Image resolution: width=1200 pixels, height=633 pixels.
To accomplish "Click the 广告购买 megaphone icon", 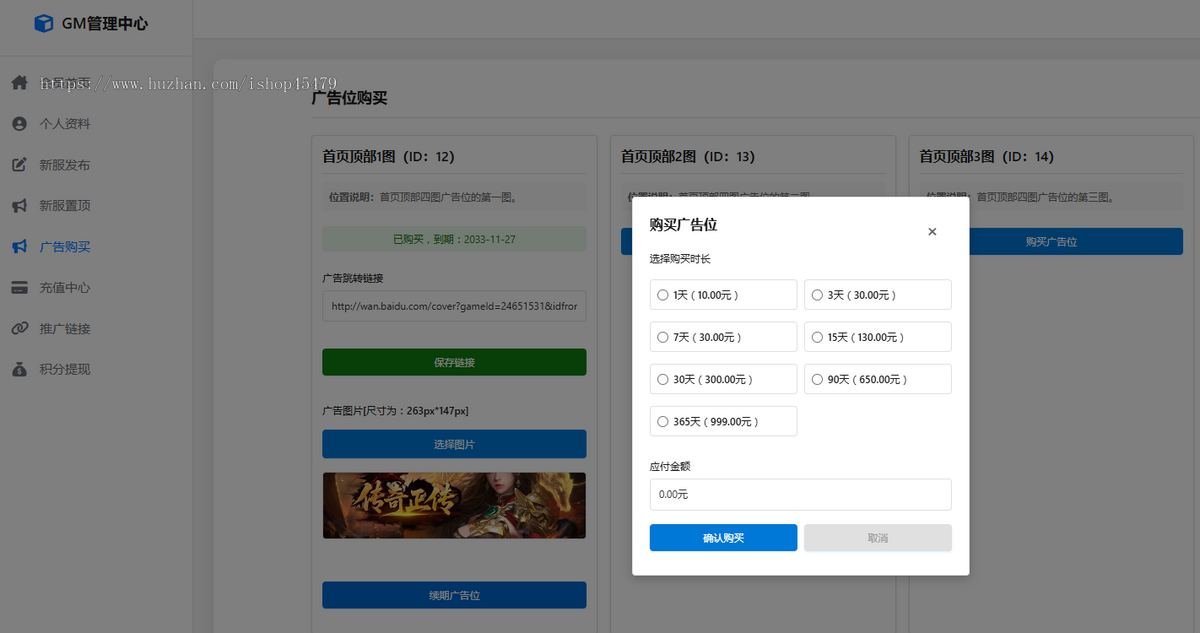I will pyautogui.click(x=19, y=247).
